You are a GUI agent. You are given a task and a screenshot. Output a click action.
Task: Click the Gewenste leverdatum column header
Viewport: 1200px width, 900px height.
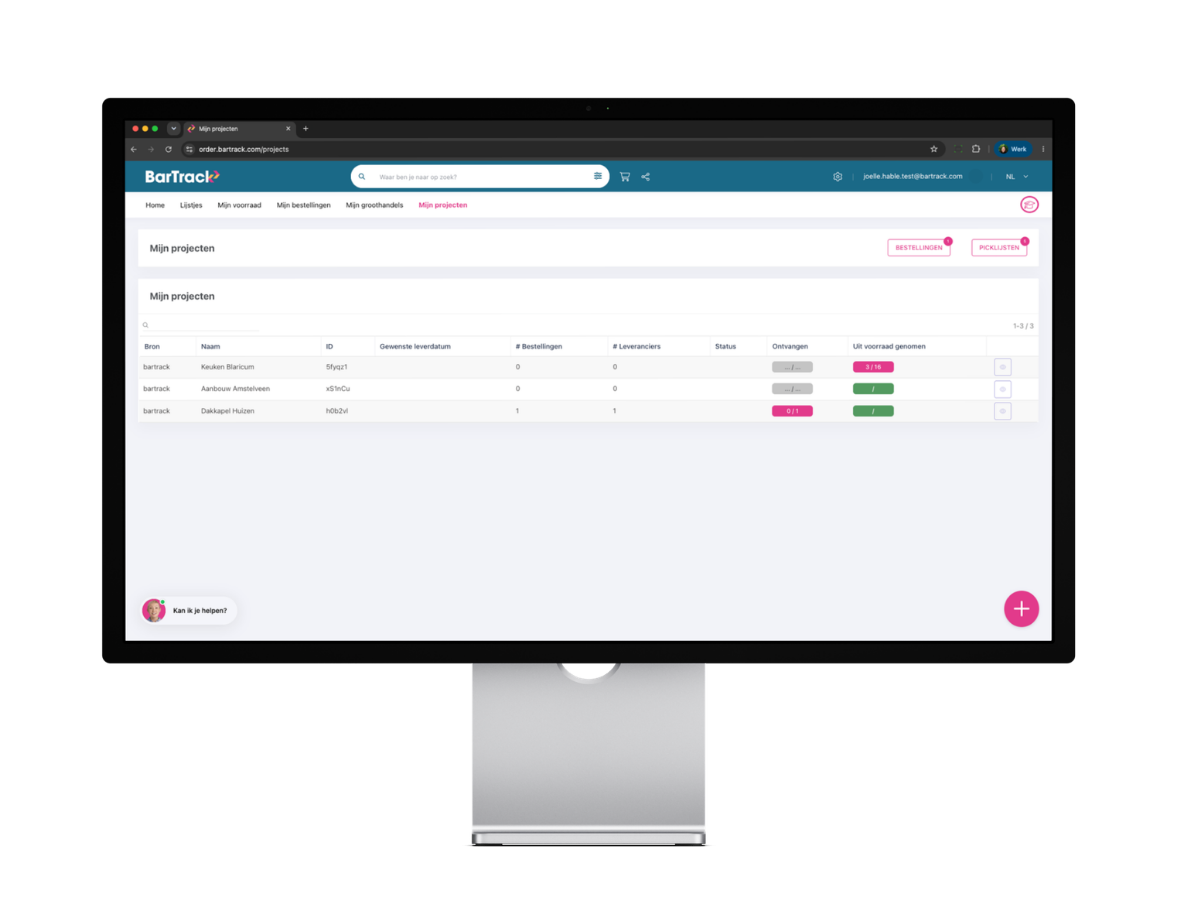pyautogui.click(x=415, y=346)
